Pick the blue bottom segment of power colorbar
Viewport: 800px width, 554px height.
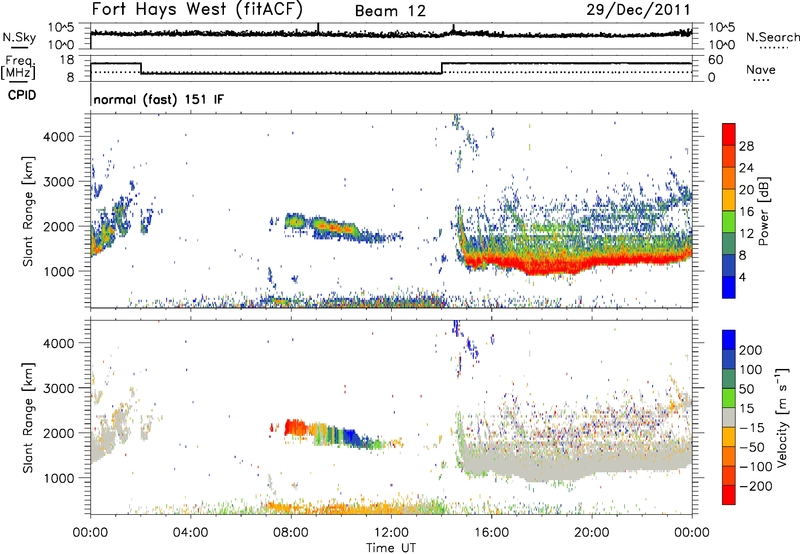729,287
